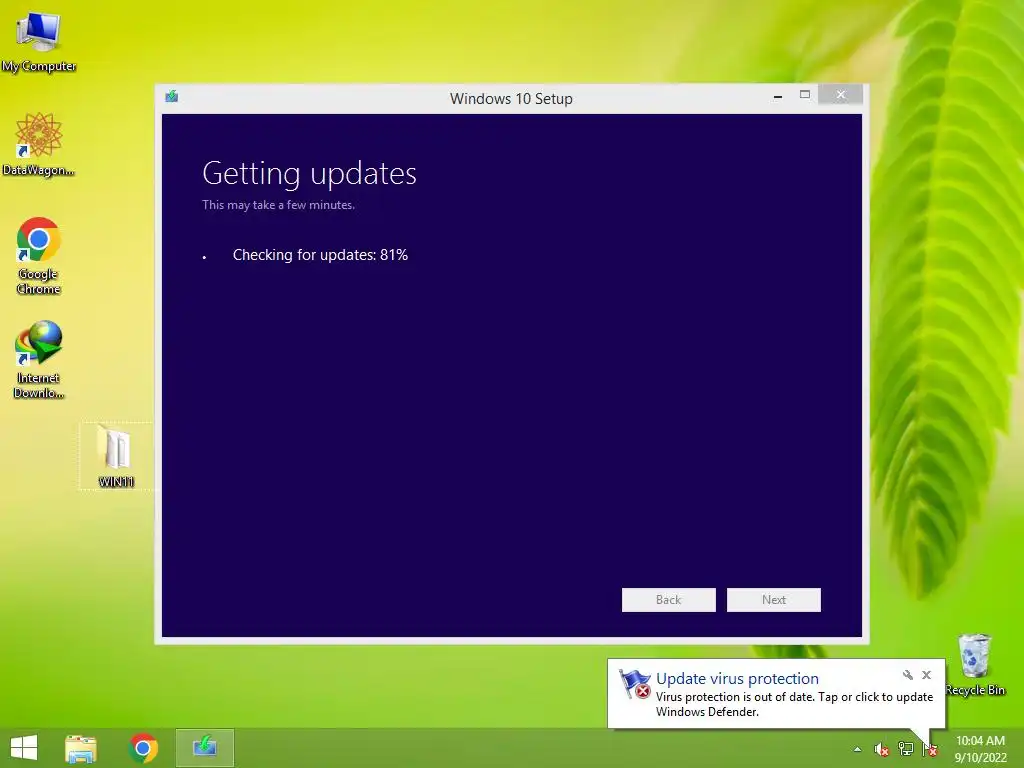Maximize the Windows 10 Setup window
This screenshot has height=768, width=1024.
[805, 95]
